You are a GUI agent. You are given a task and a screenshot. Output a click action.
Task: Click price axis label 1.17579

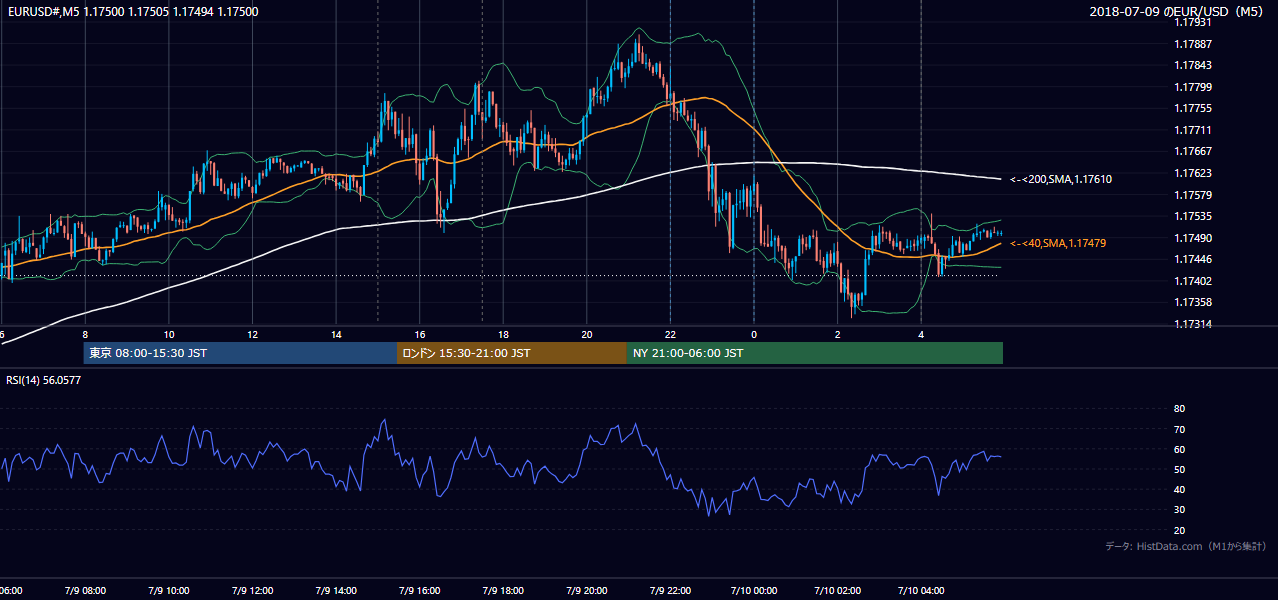(x=1194, y=195)
